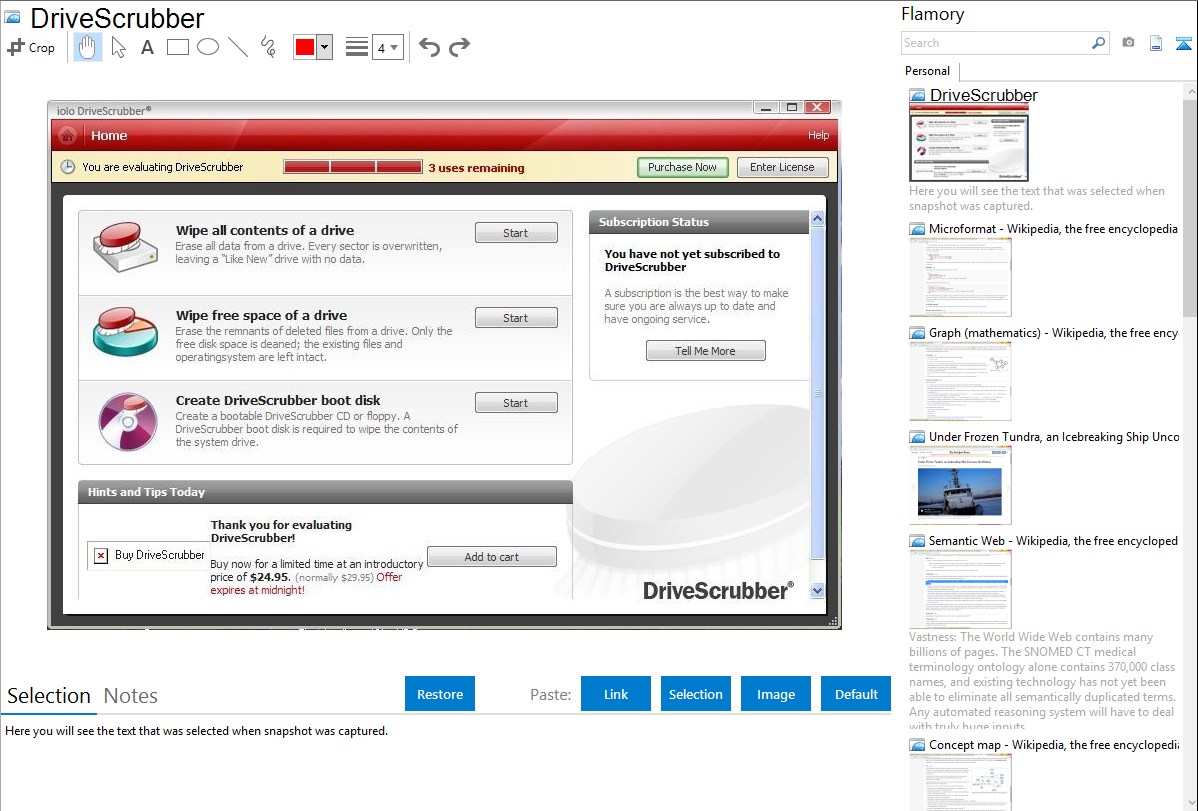The width and height of the screenshot is (1198, 811).
Task: Click the snapshot icon beside DriveScrubber title
Action: 13,17
